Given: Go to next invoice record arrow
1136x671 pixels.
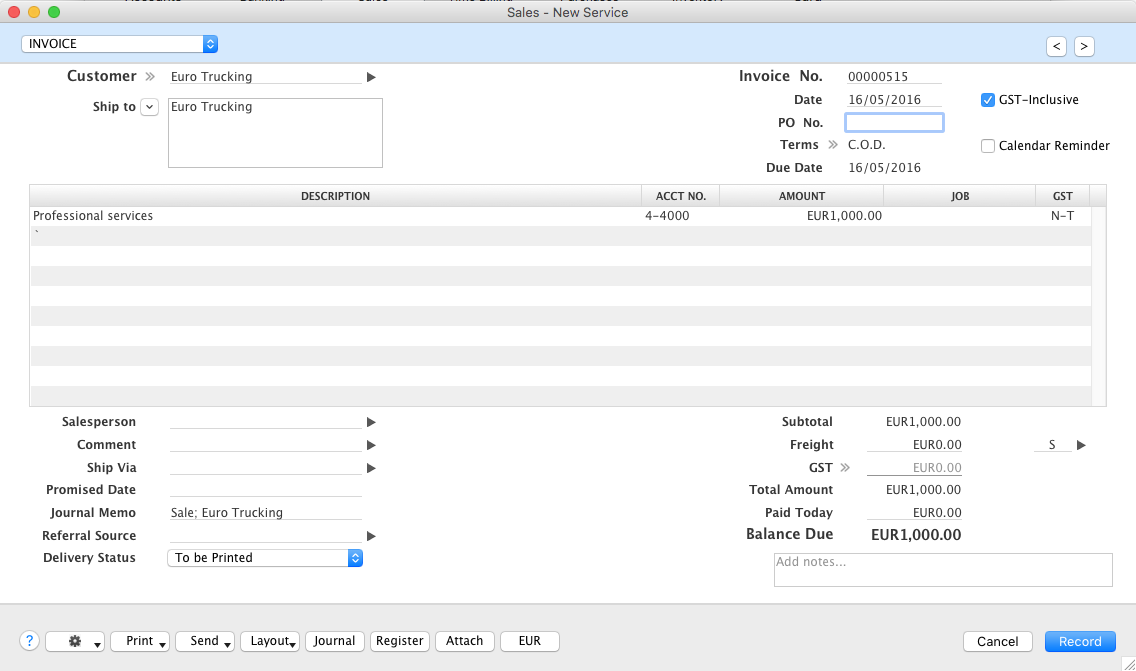Looking at the screenshot, I should [1084, 46].
